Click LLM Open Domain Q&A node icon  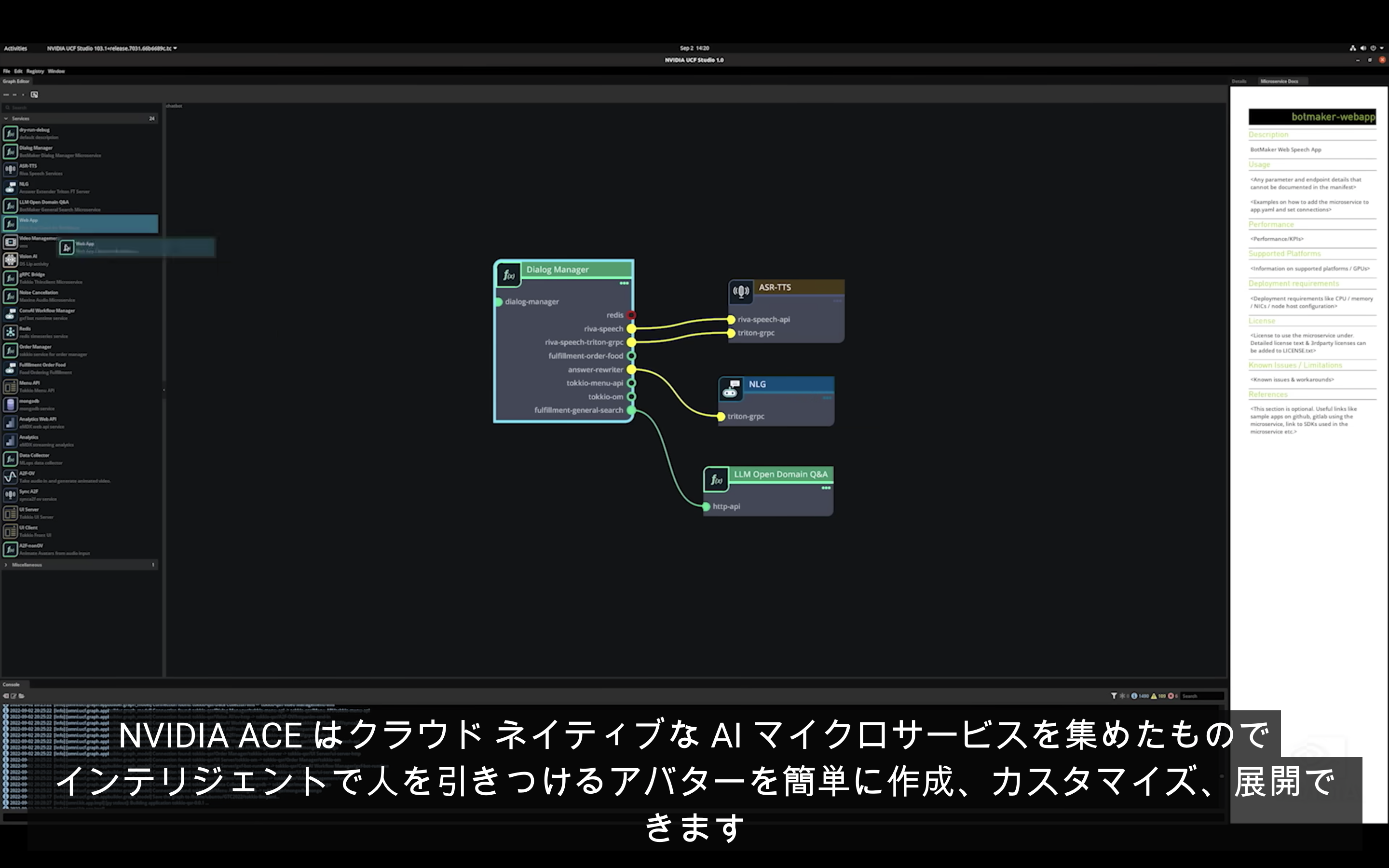pyautogui.click(x=716, y=479)
